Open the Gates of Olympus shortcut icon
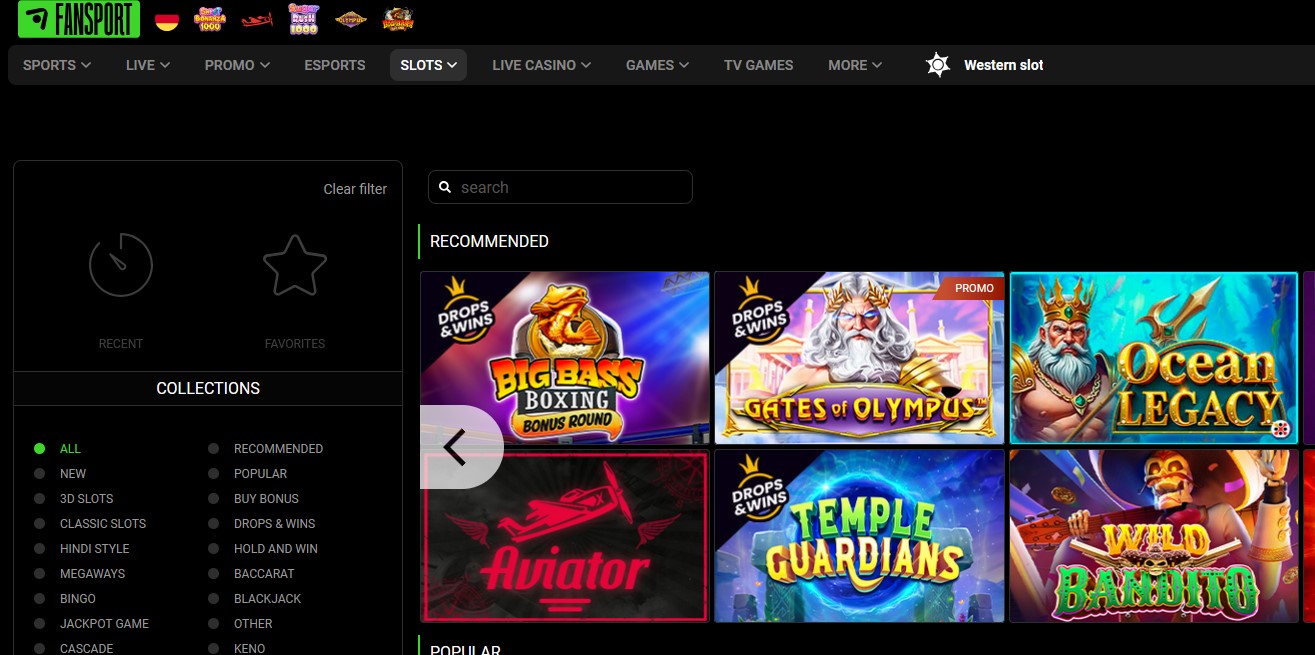 click(x=351, y=19)
